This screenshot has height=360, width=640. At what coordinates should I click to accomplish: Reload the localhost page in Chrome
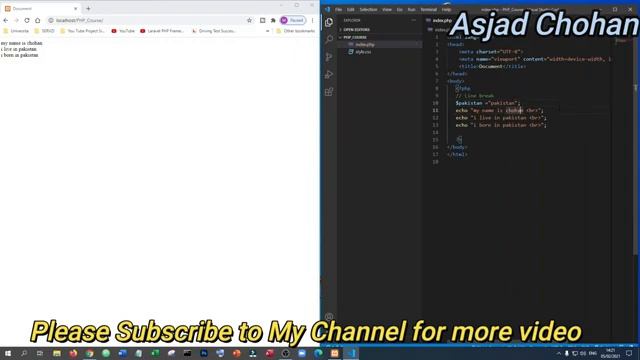(x=27, y=20)
